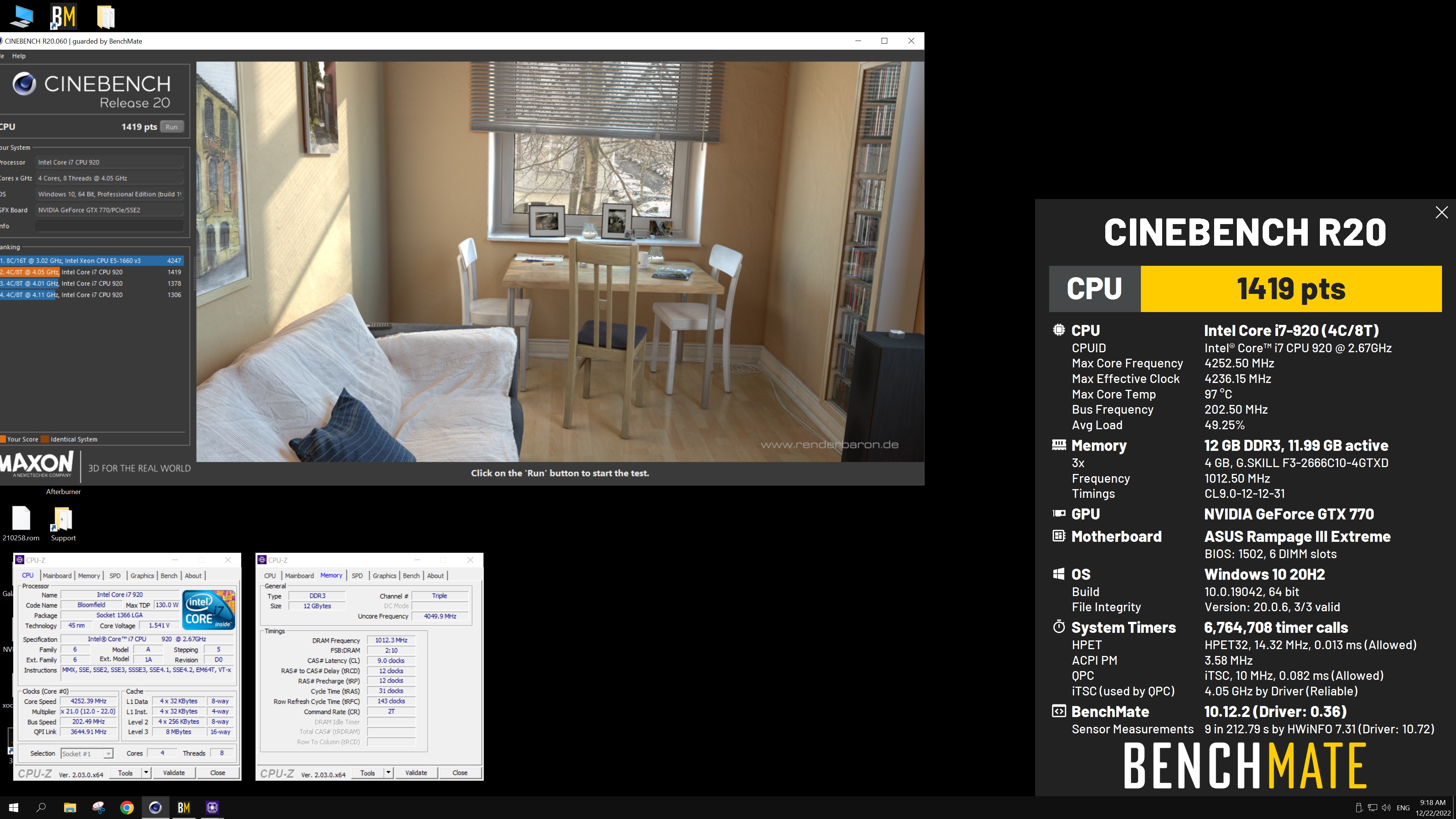Close the BenchMate result overlay

coord(1441,212)
